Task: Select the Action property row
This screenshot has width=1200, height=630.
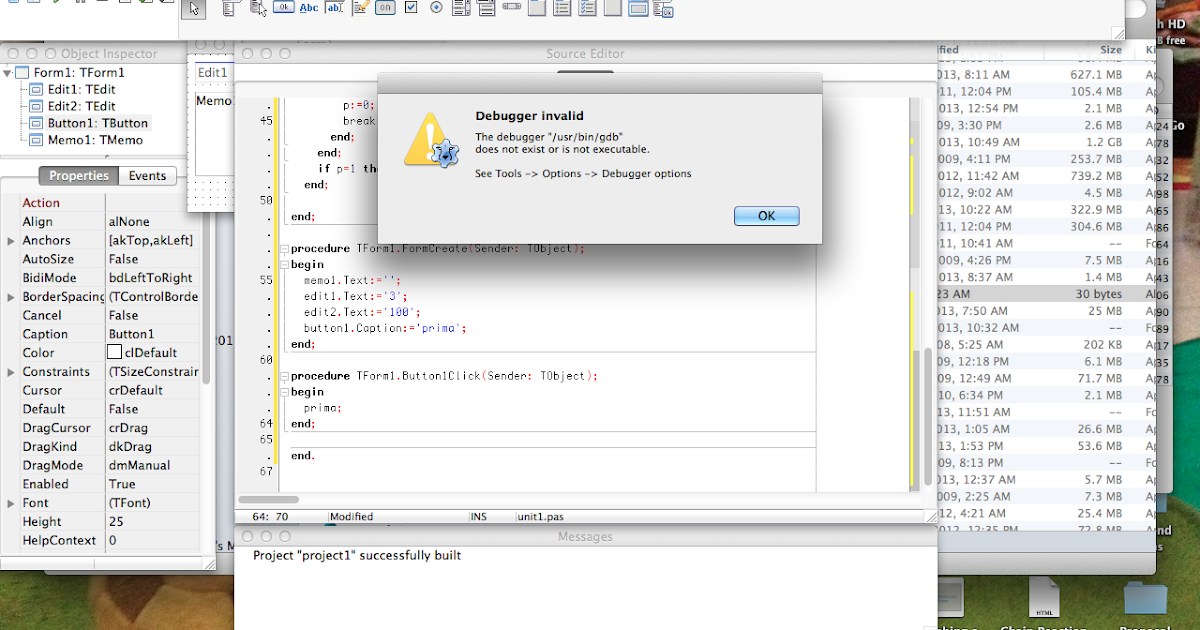Action: tap(102, 203)
